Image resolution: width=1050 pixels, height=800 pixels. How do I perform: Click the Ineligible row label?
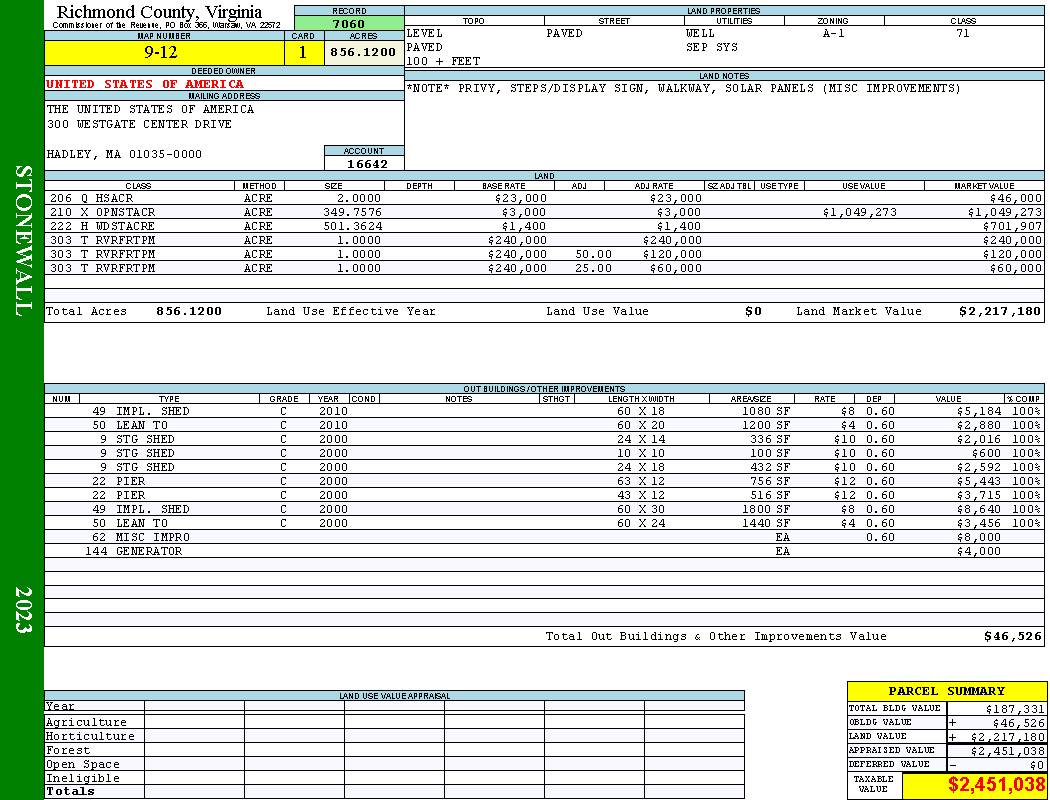[82, 779]
